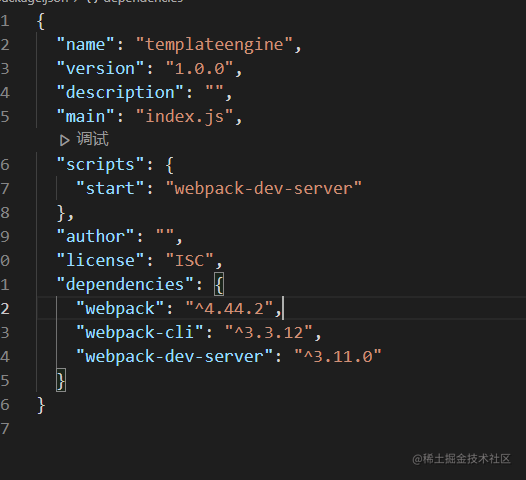Click the 调试 debug codelens link
This screenshot has height=480, width=526.
click(93, 139)
